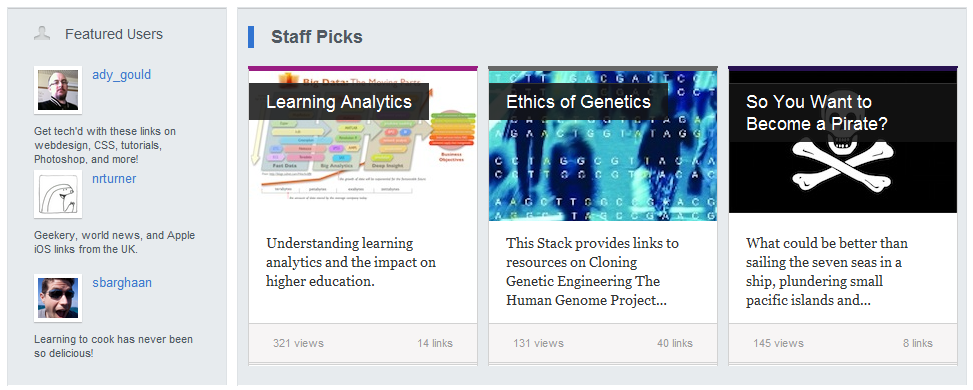The image size is (973, 390).
Task: Open nrturner's sketch avatar
Action: tap(58, 194)
